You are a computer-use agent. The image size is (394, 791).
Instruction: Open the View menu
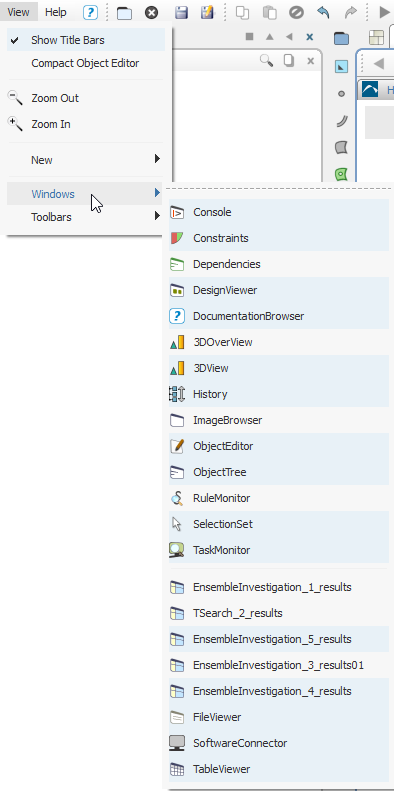(19, 12)
